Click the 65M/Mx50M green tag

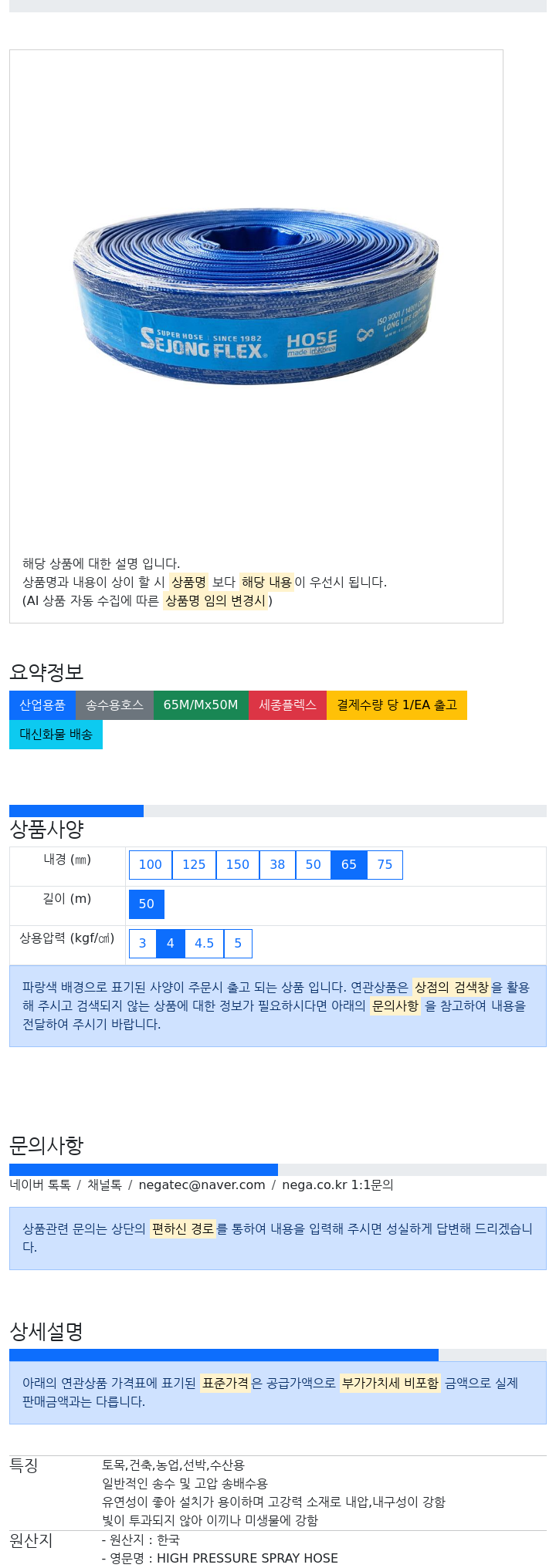[201, 705]
